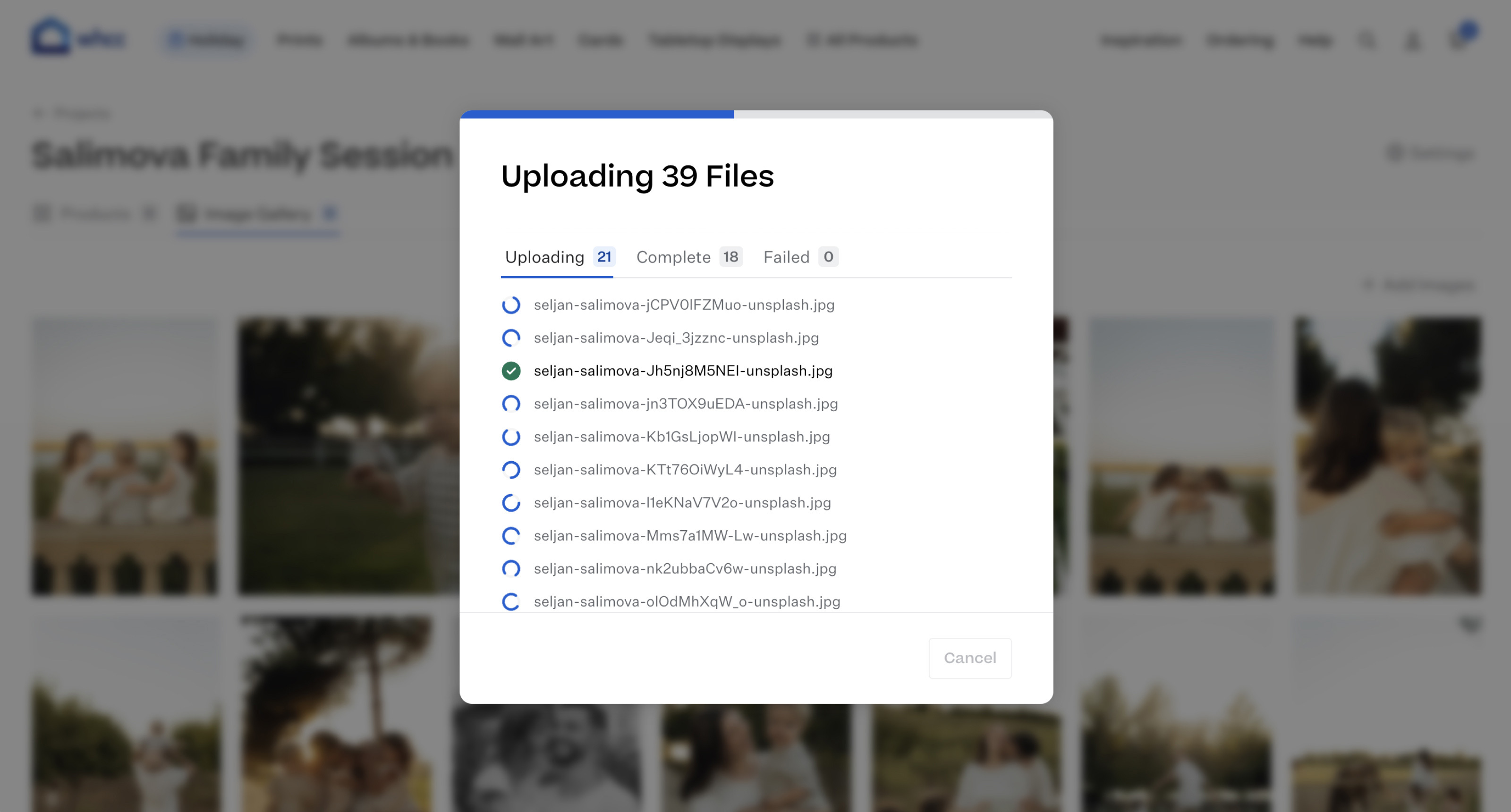The image size is (1511, 812).
Task: Click the shopping cart icon top right
Action: tap(1460, 40)
